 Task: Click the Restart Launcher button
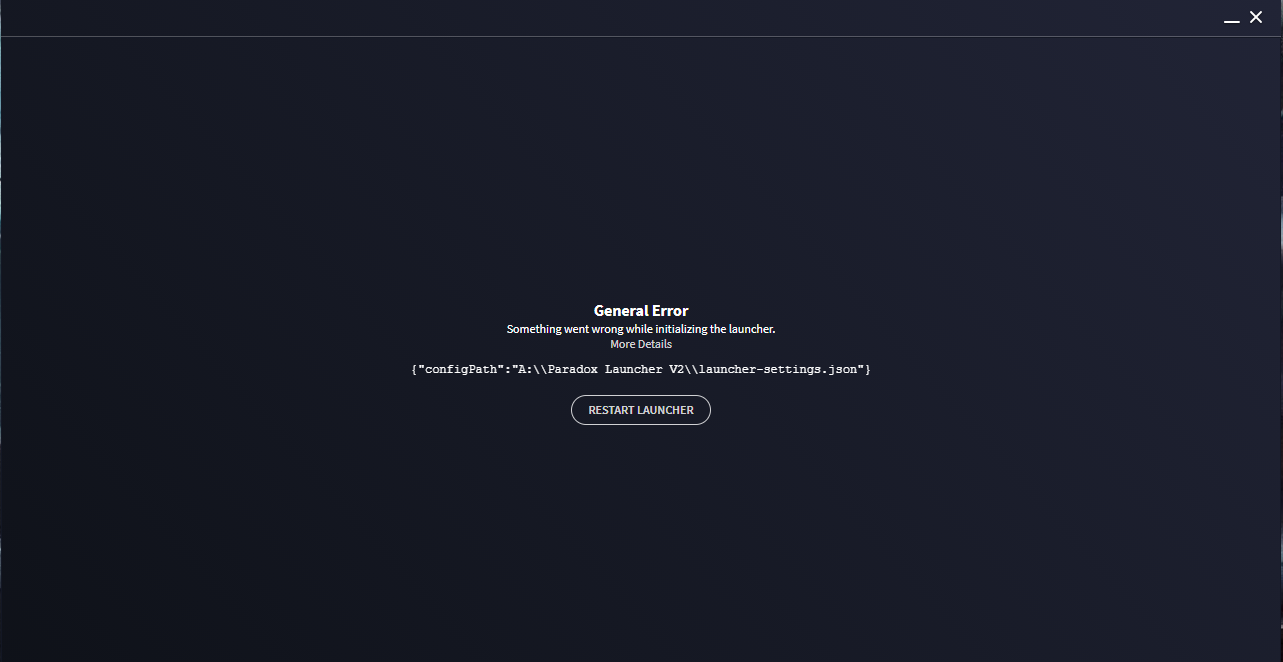[641, 410]
